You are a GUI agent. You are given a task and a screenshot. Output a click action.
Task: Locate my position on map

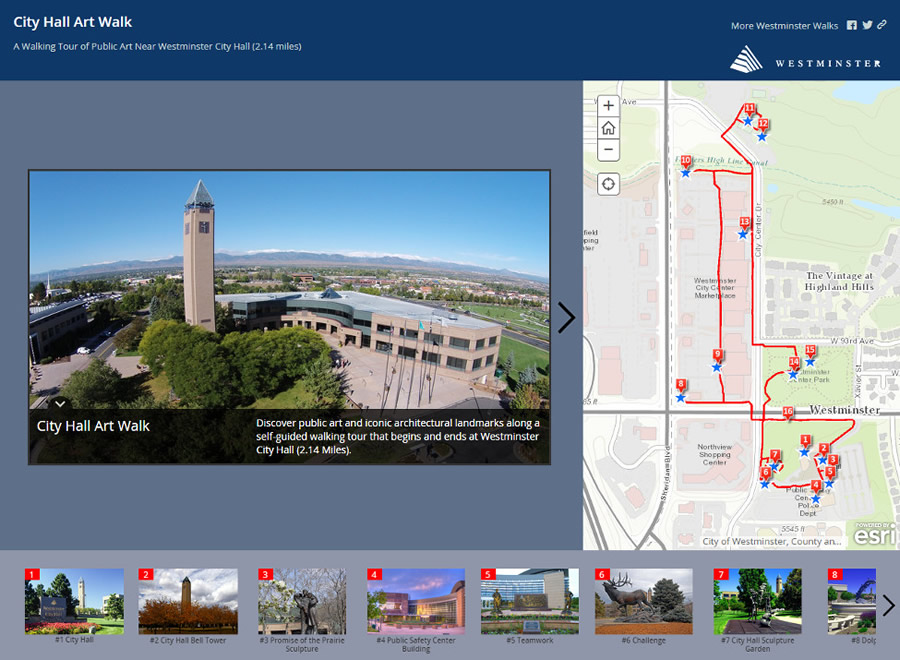pyautogui.click(x=608, y=184)
